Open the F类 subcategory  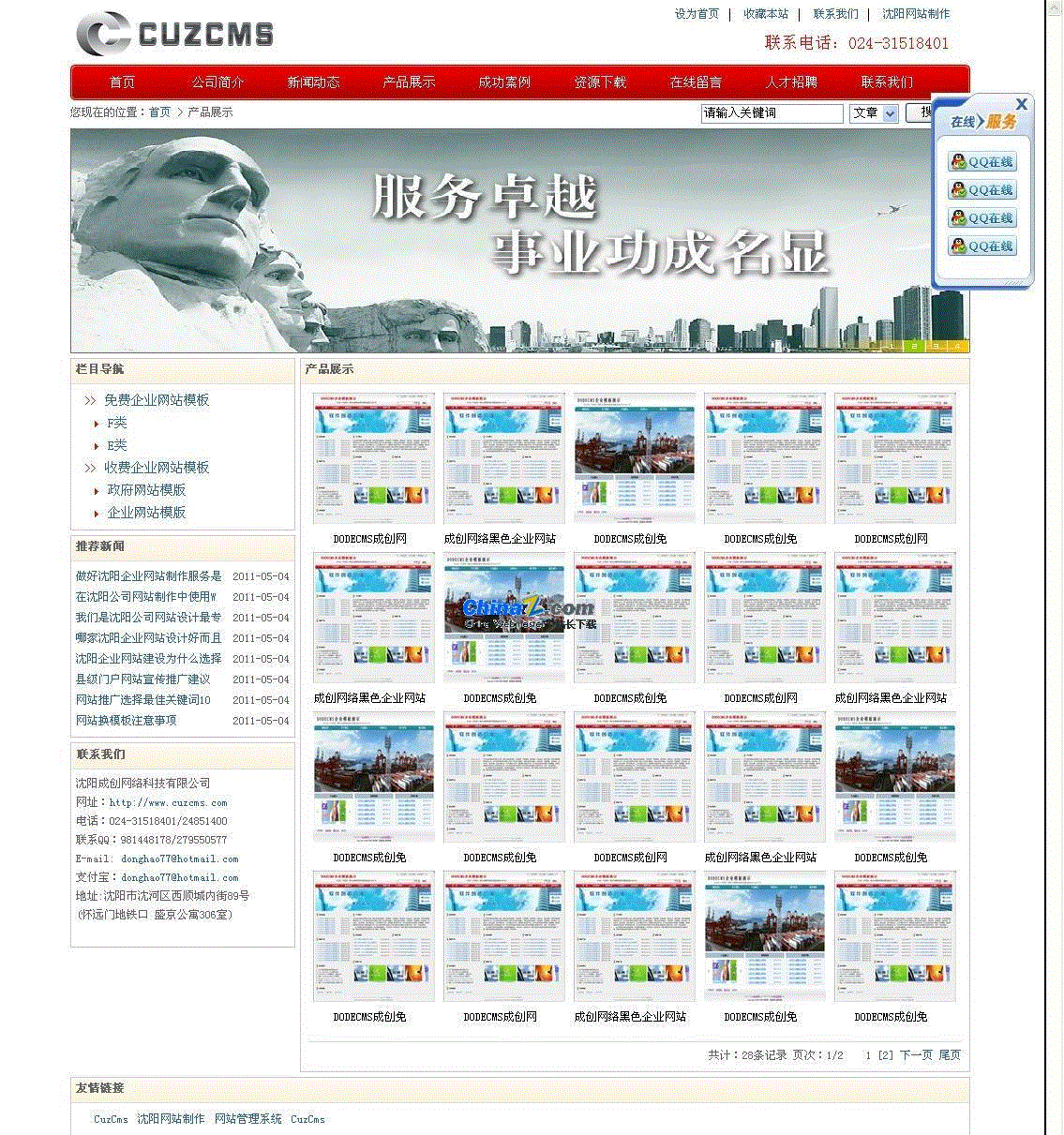tap(116, 424)
